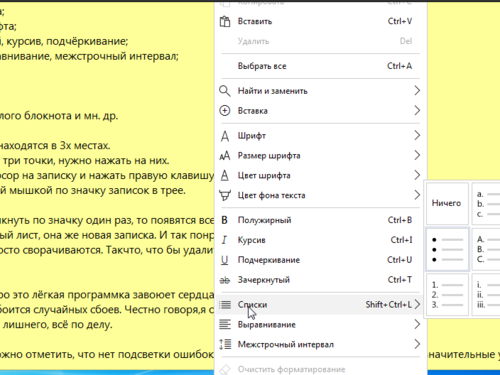Expand the Найти и заменить submenu arrow
This screenshot has height=375, width=500.
tap(417, 91)
